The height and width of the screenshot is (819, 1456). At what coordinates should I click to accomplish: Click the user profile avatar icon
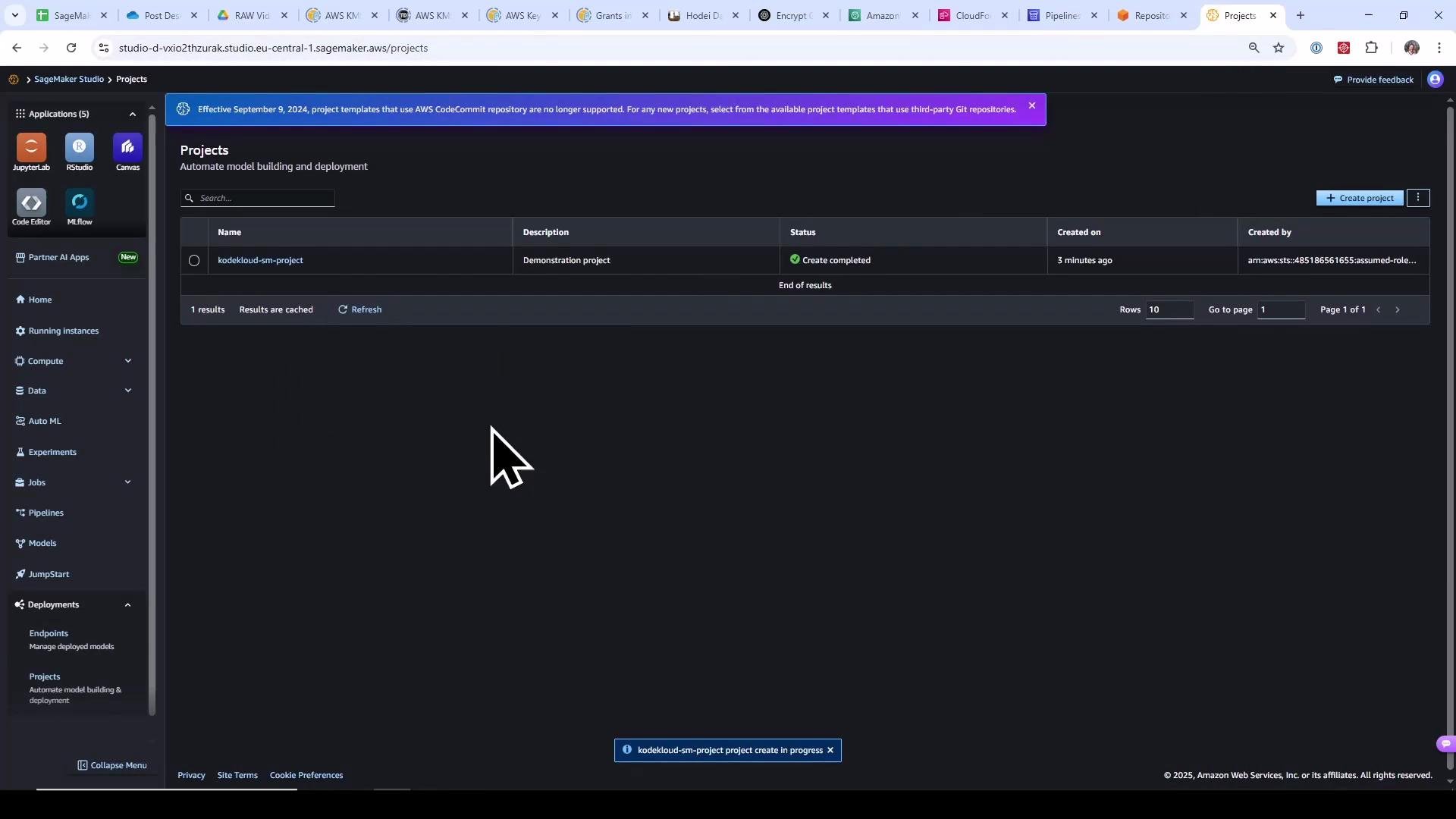point(1435,80)
